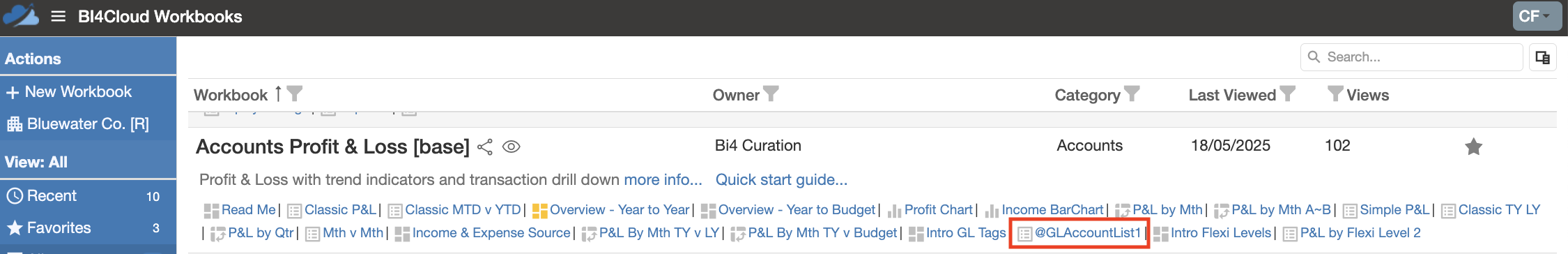Share the Accounts Profit & Loss workbook

coord(485,147)
